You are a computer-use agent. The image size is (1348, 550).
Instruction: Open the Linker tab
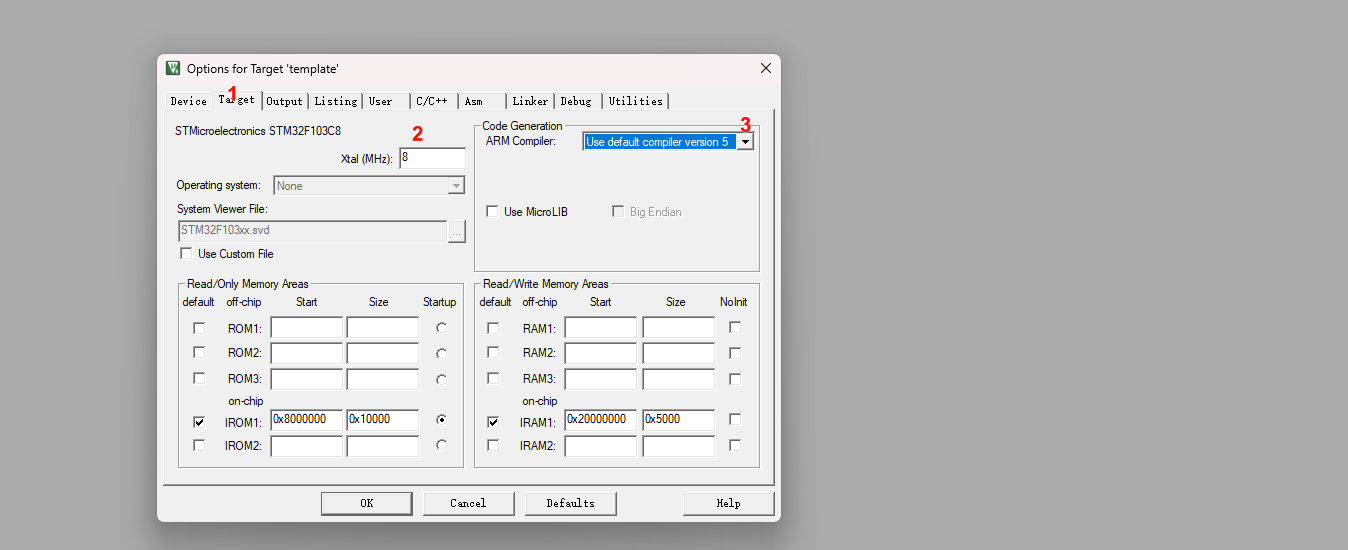pyautogui.click(x=530, y=101)
